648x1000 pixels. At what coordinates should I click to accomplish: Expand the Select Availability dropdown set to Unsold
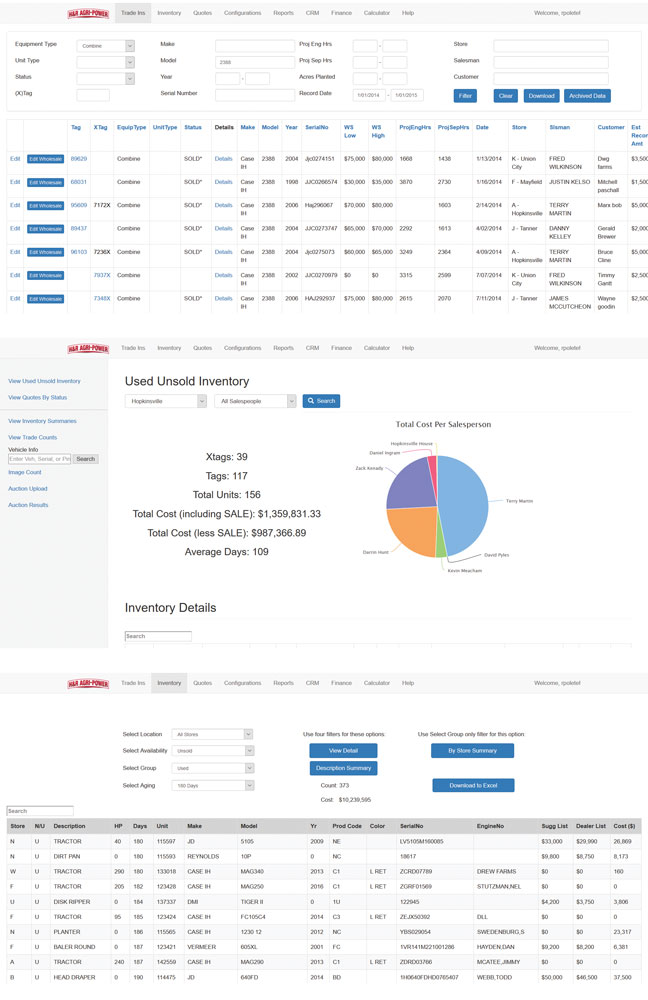pyautogui.click(x=212, y=751)
